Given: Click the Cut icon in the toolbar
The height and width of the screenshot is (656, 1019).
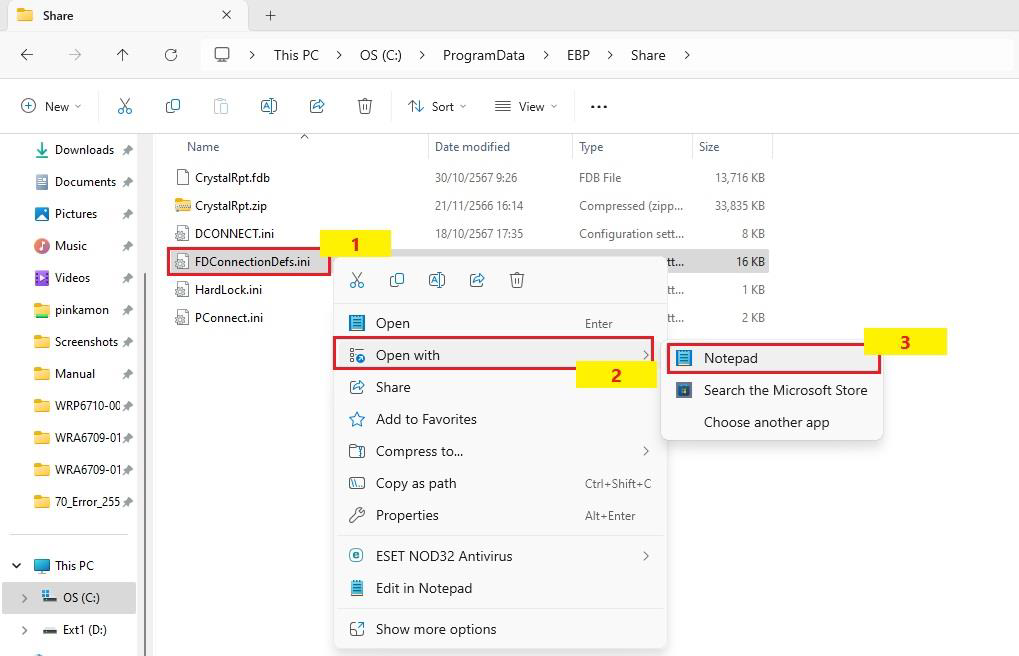Looking at the screenshot, I should tap(125, 106).
